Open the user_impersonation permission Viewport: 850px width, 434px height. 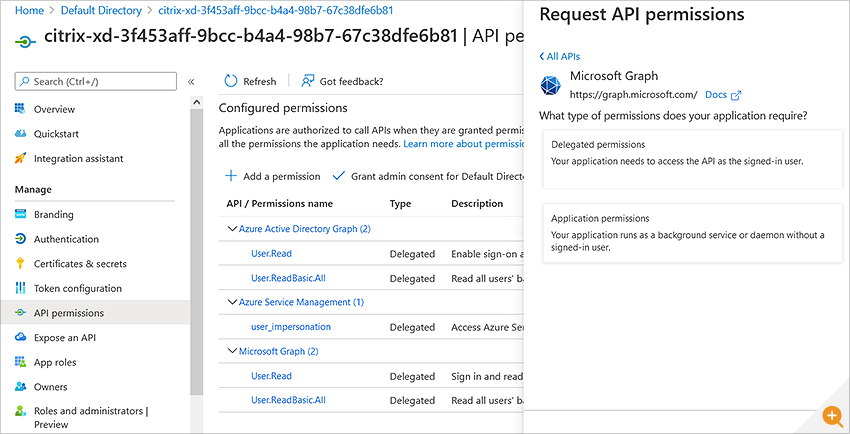(x=291, y=327)
